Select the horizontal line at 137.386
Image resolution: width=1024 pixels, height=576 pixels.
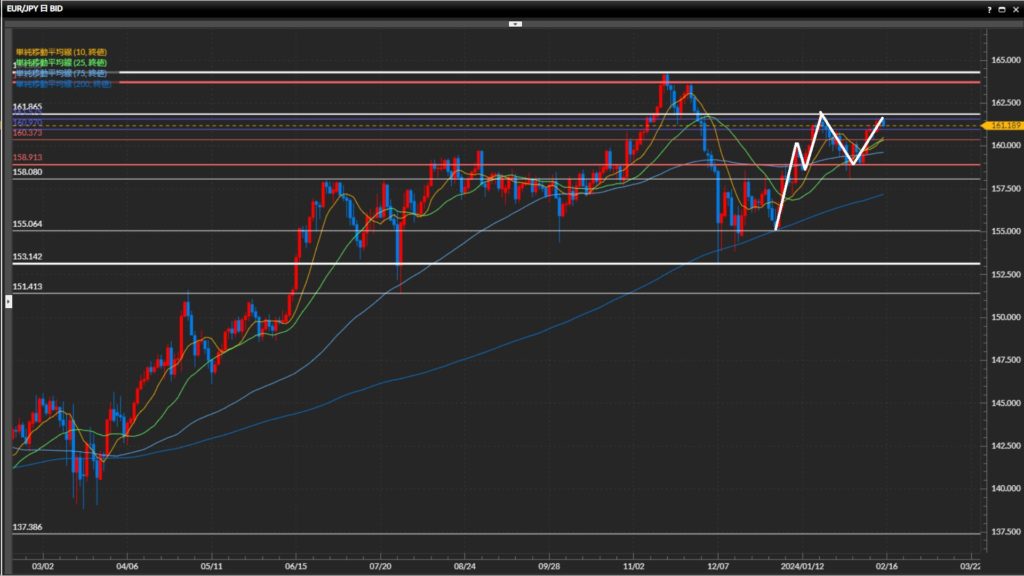point(500,533)
